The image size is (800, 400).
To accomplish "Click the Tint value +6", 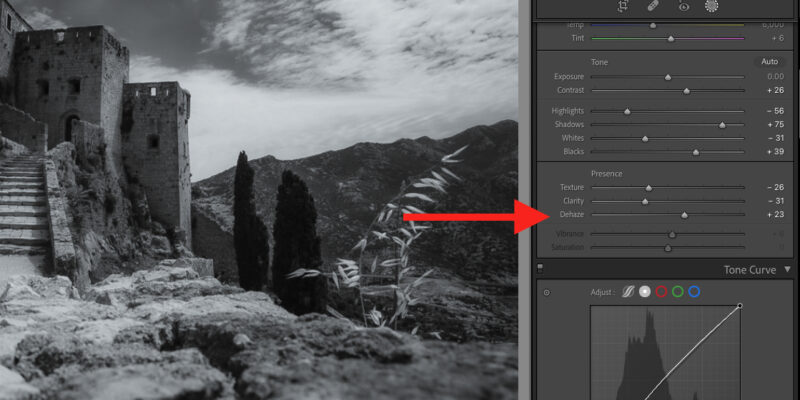I will (778, 38).
